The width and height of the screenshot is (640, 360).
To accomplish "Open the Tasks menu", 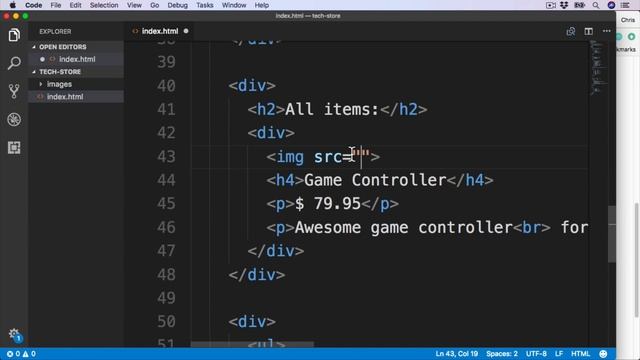I will tap(204, 5).
